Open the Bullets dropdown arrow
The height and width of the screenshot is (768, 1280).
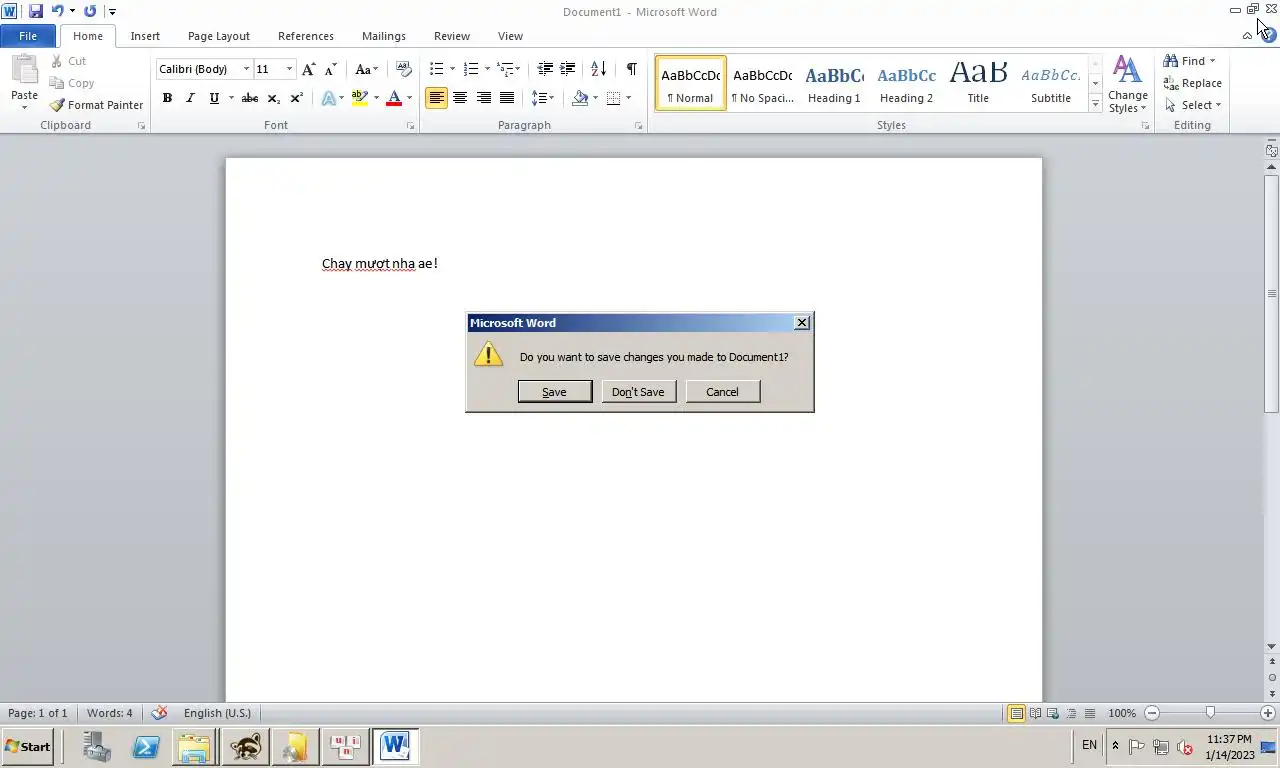452,69
